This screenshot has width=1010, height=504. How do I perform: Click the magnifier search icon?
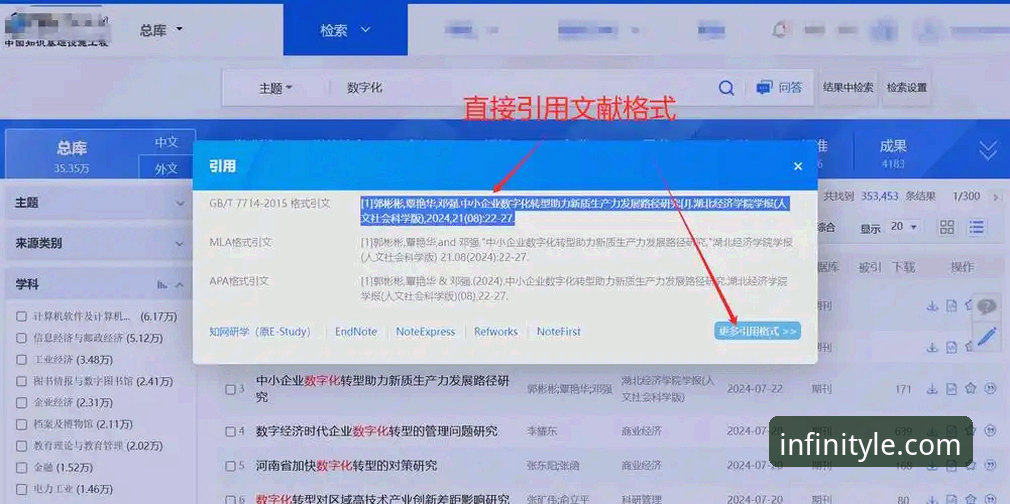[726, 88]
